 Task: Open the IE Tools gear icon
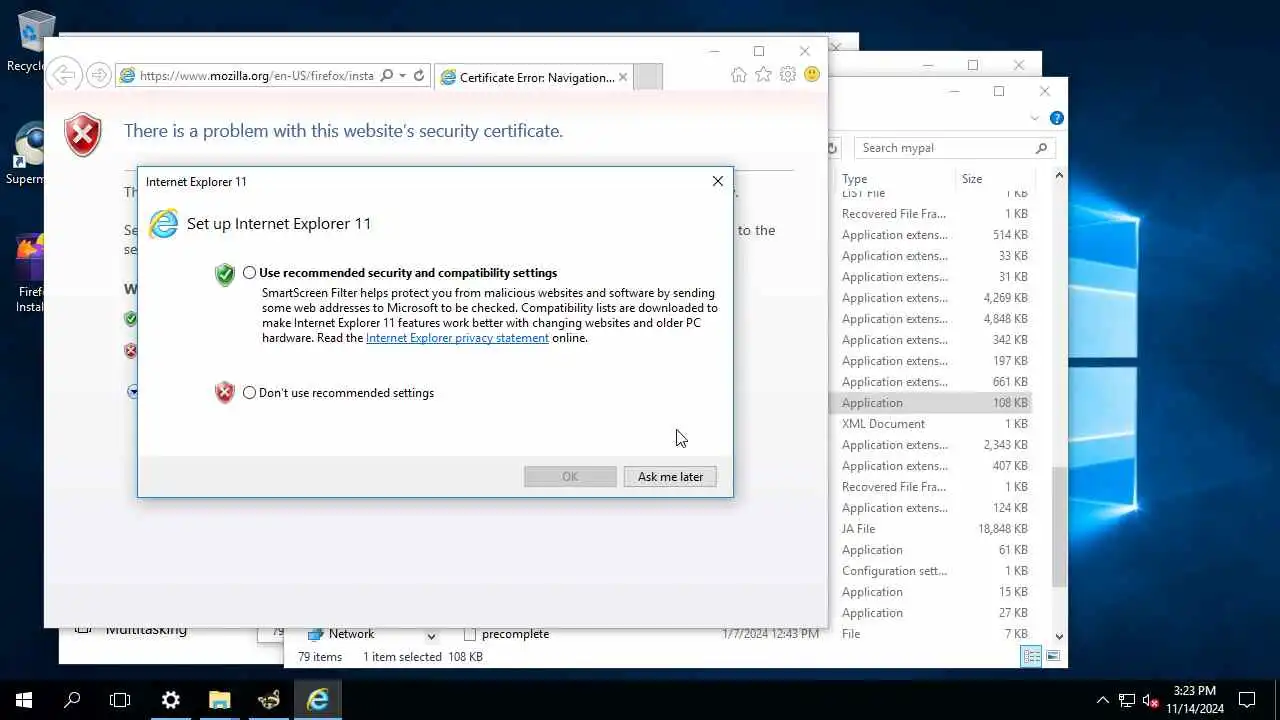click(x=788, y=75)
